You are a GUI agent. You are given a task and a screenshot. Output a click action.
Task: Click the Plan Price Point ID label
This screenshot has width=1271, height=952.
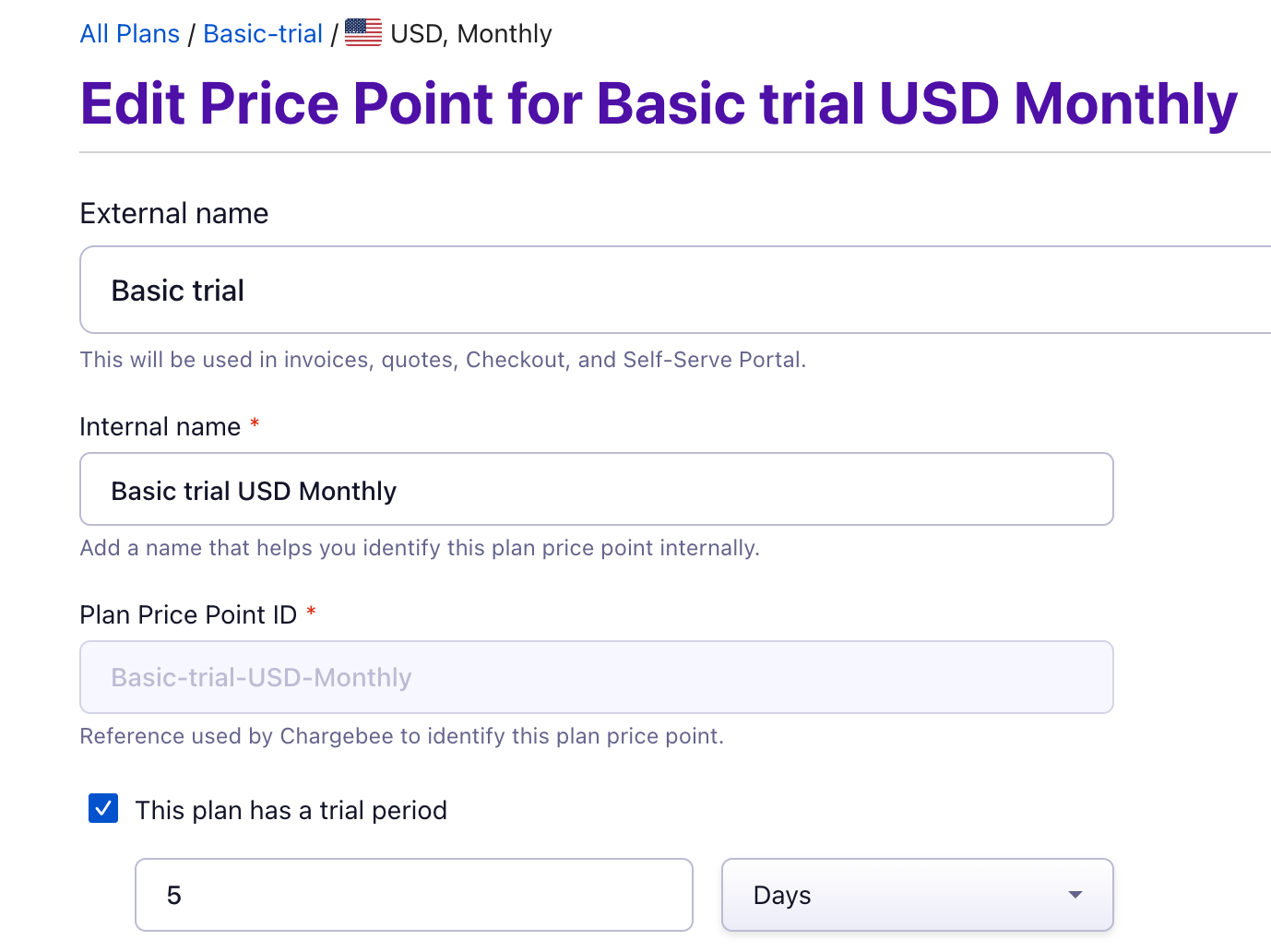point(188,614)
